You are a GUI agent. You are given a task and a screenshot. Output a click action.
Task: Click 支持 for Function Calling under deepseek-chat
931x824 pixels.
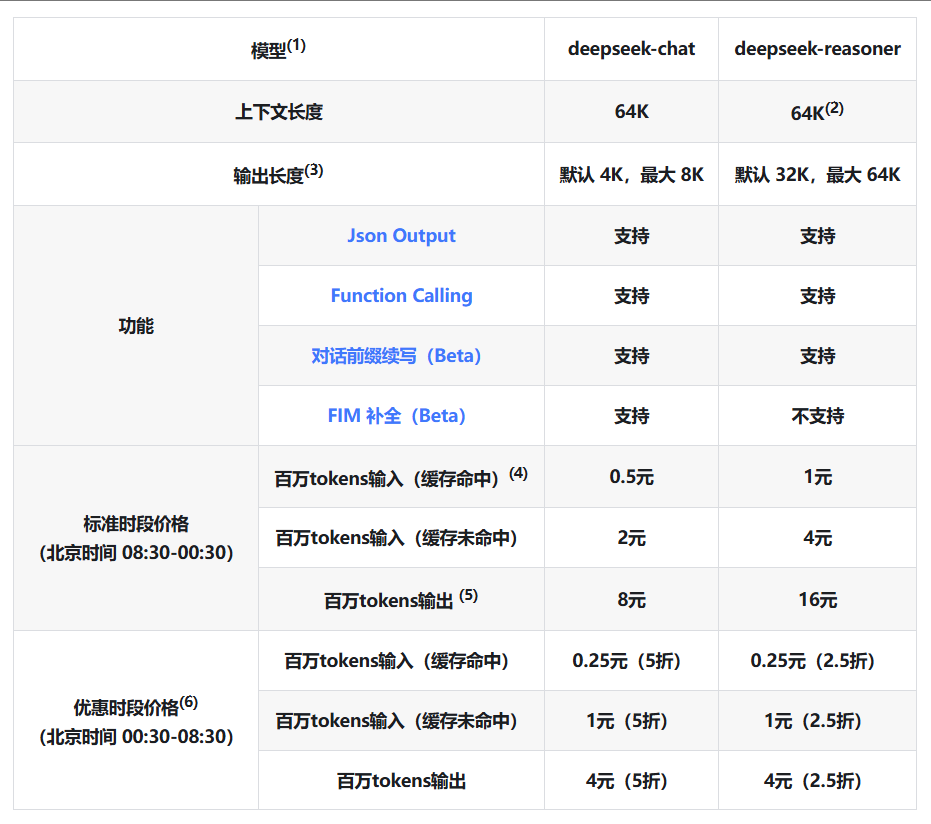click(631, 296)
